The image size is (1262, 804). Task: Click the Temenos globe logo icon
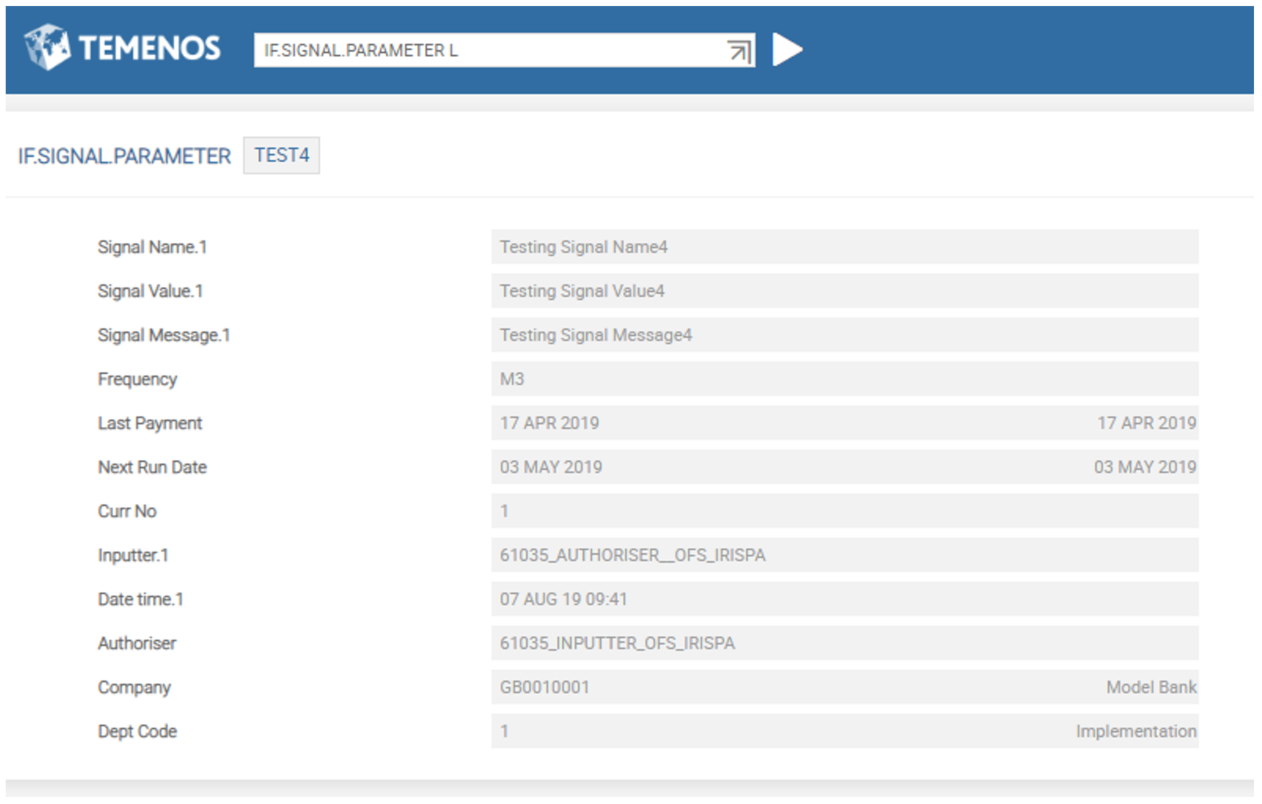coord(47,48)
